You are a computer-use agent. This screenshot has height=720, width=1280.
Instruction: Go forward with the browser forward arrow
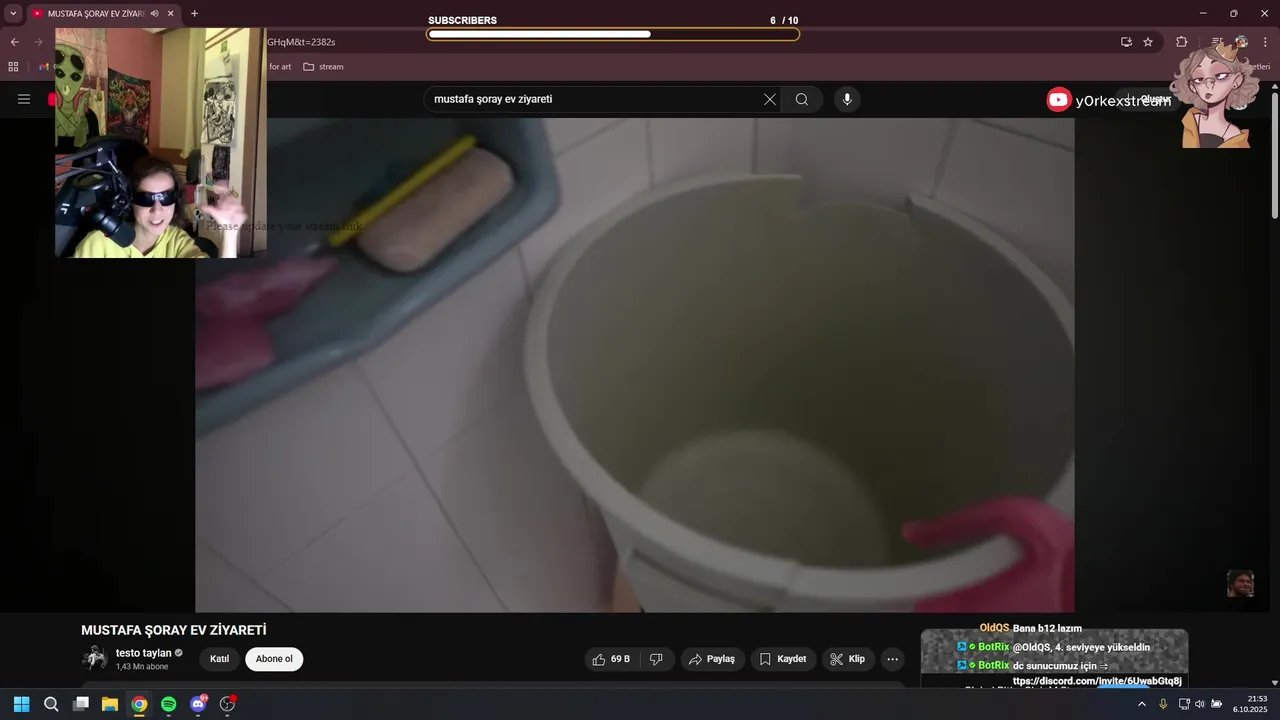click(x=38, y=42)
